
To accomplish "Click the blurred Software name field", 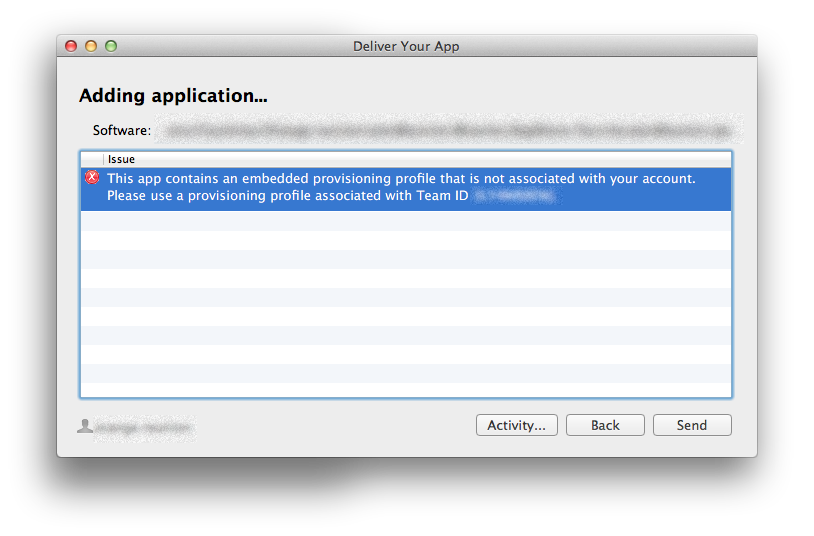I will (449, 129).
